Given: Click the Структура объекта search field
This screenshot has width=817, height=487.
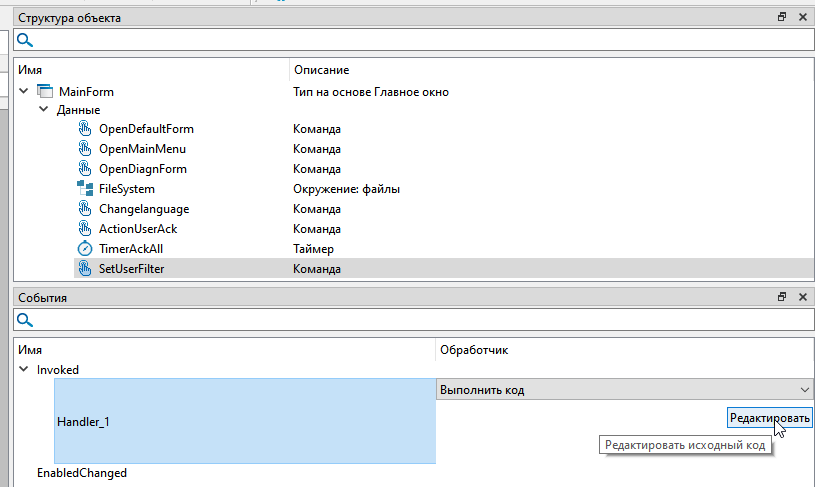Looking at the screenshot, I should [420, 41].
